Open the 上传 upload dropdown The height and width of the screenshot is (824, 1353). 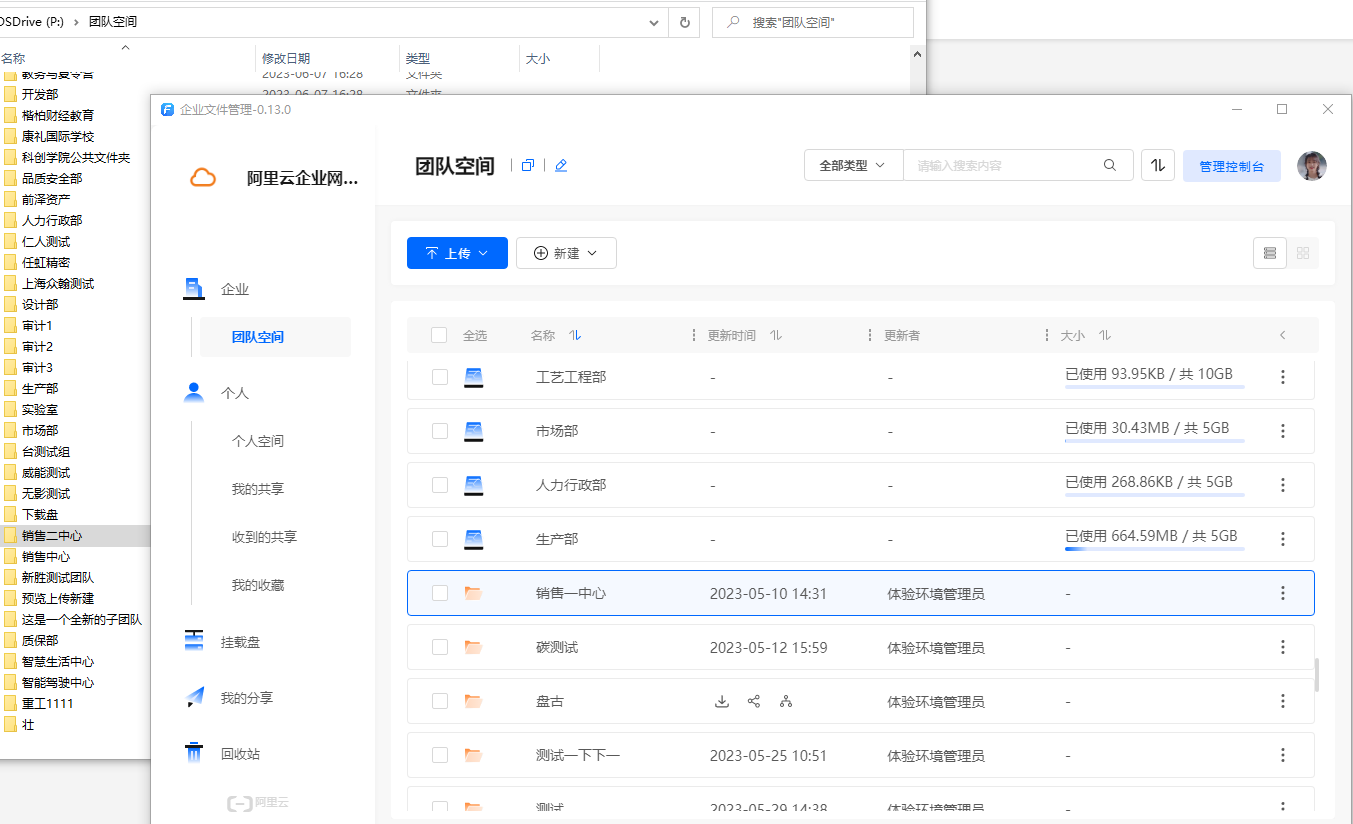[x=457, y=253]
